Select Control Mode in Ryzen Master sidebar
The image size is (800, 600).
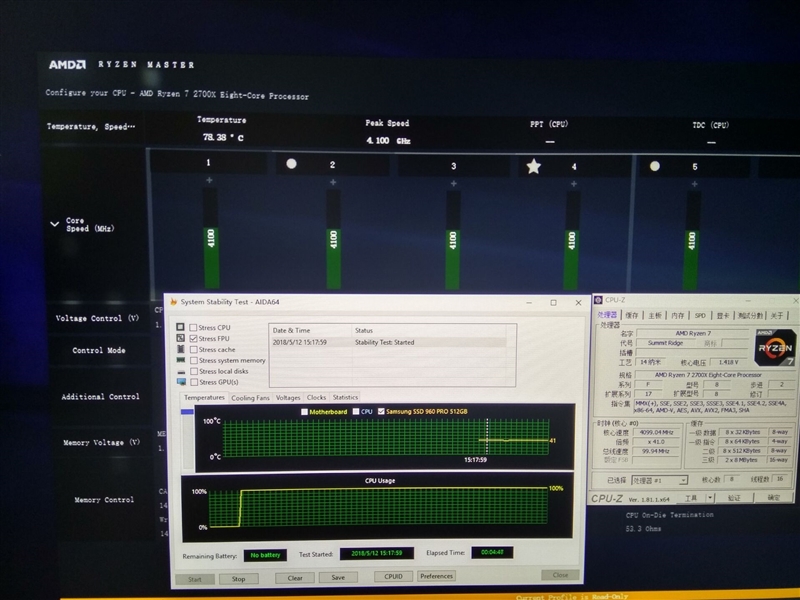pos(99,351)
